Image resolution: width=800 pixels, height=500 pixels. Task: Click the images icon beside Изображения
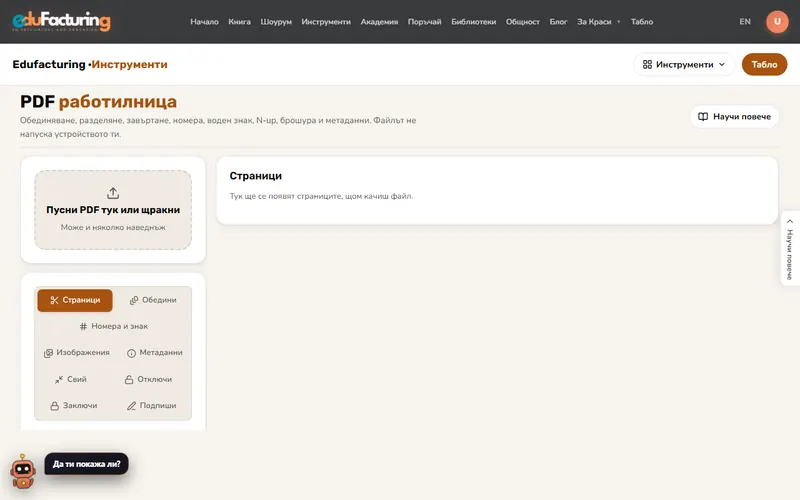pyautogui.click(x=48, y=353)
